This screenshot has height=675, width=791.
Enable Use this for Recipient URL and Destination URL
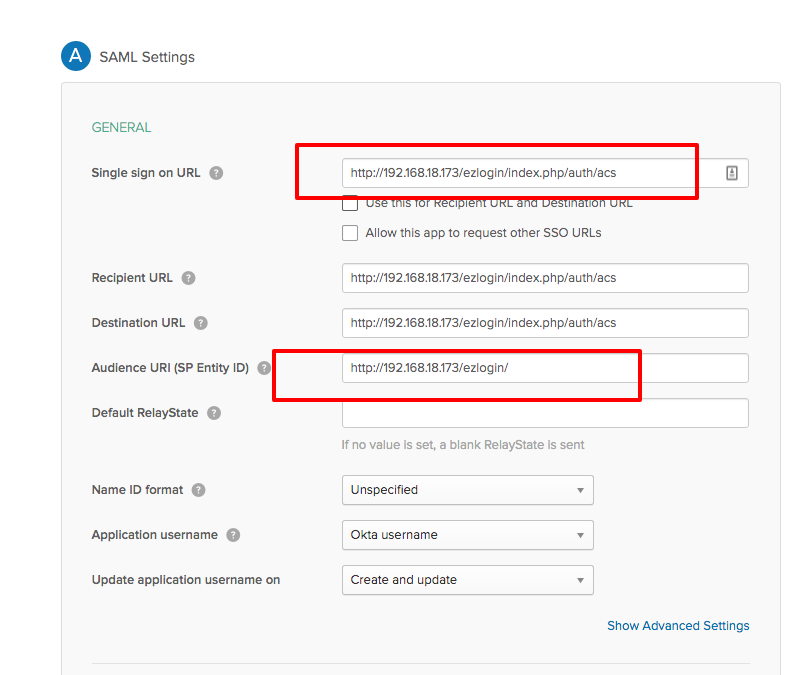[x=350, y=203]
